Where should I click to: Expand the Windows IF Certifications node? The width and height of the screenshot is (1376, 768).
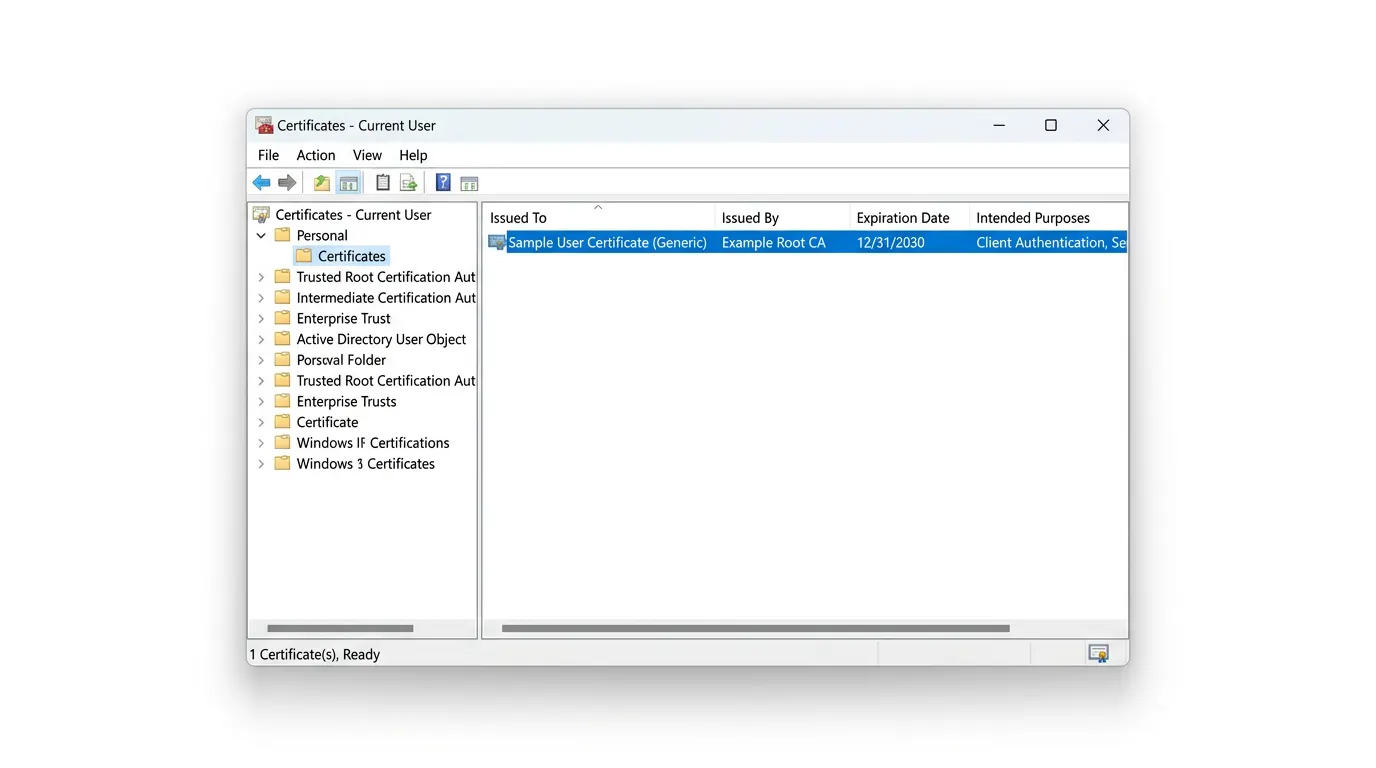tap(261, 443)
